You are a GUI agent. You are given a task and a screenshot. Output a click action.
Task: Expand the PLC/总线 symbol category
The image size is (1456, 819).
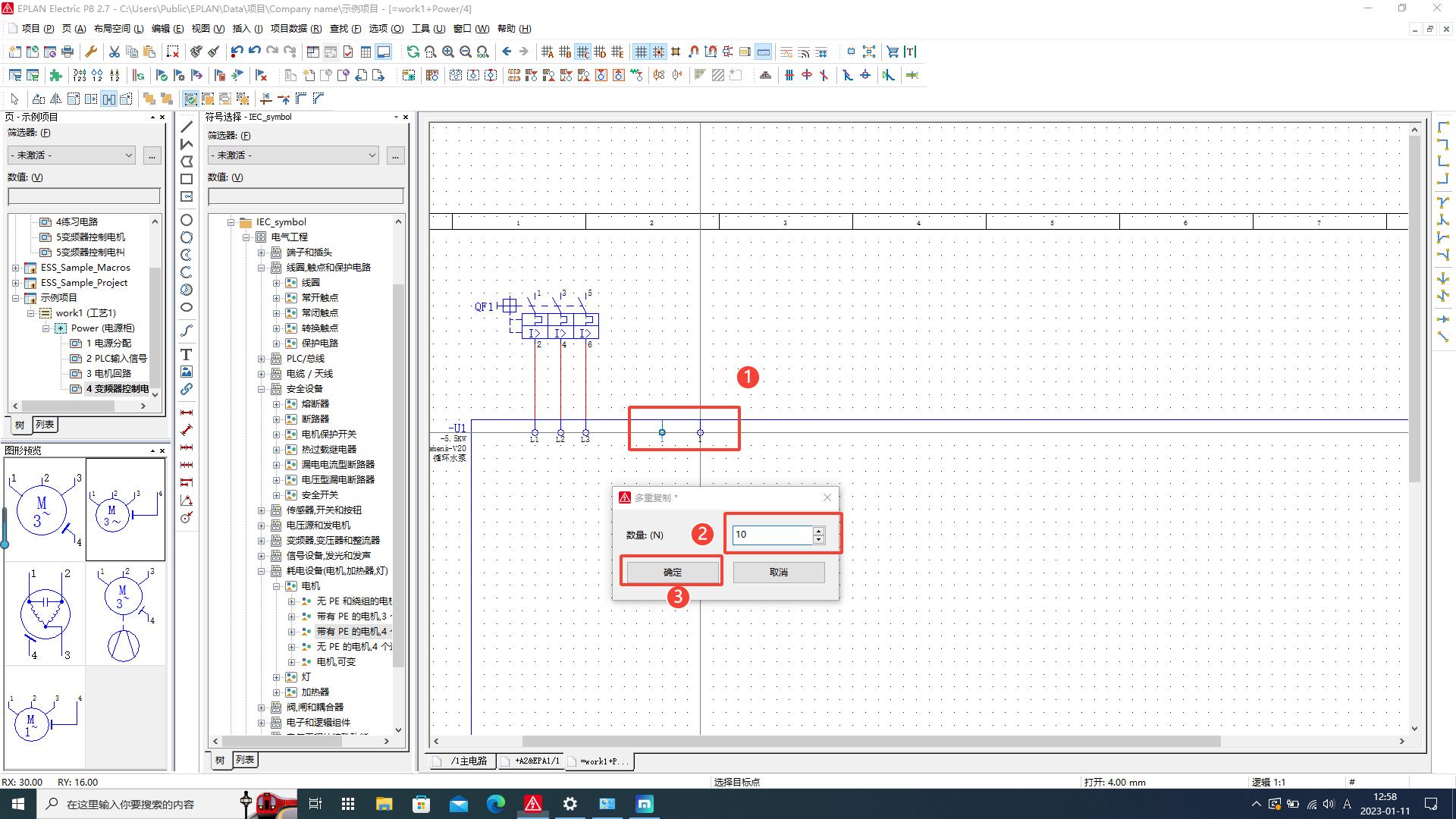coord(262,359)
